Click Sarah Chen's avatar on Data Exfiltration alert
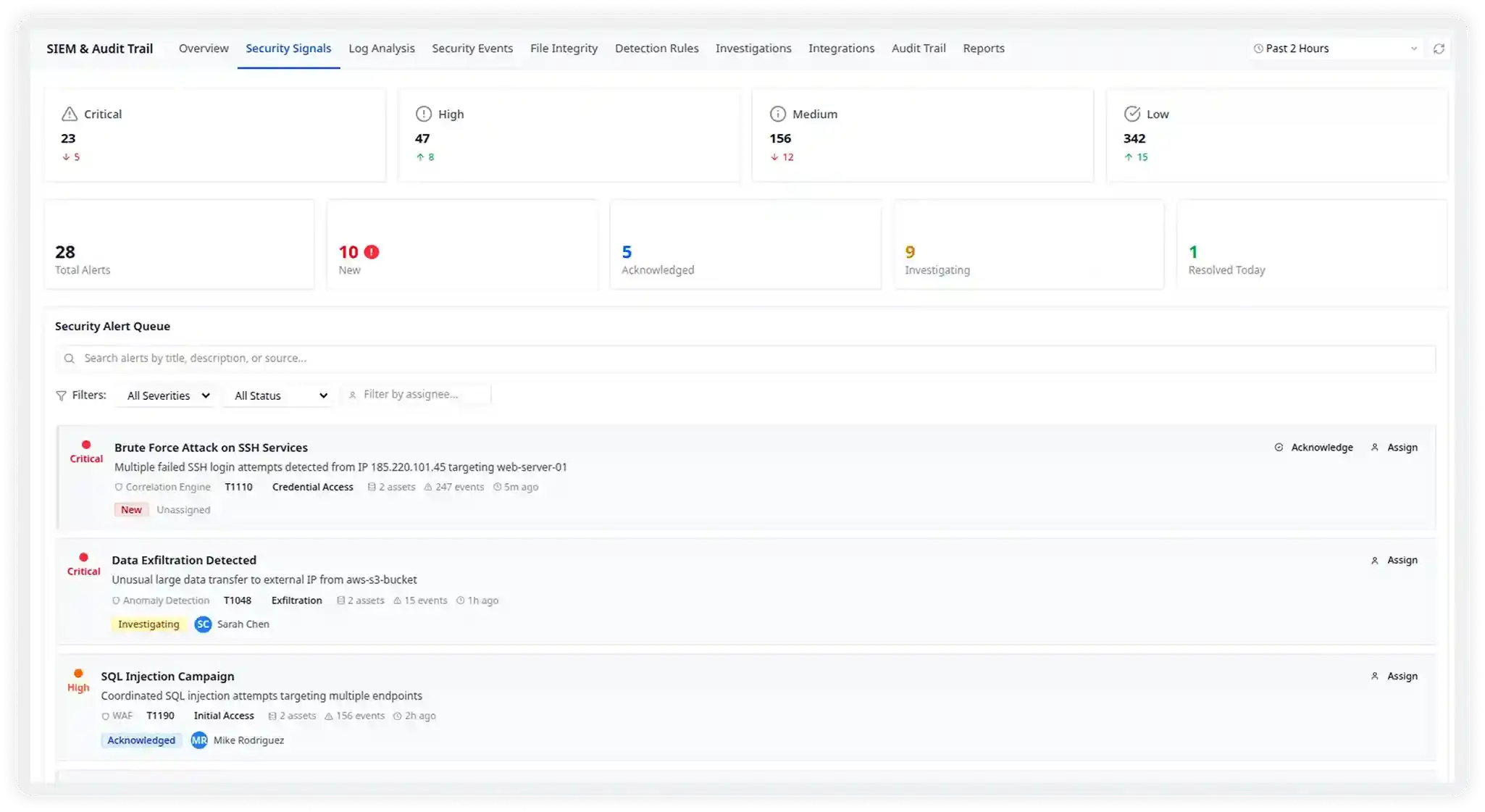 point(203,624)
